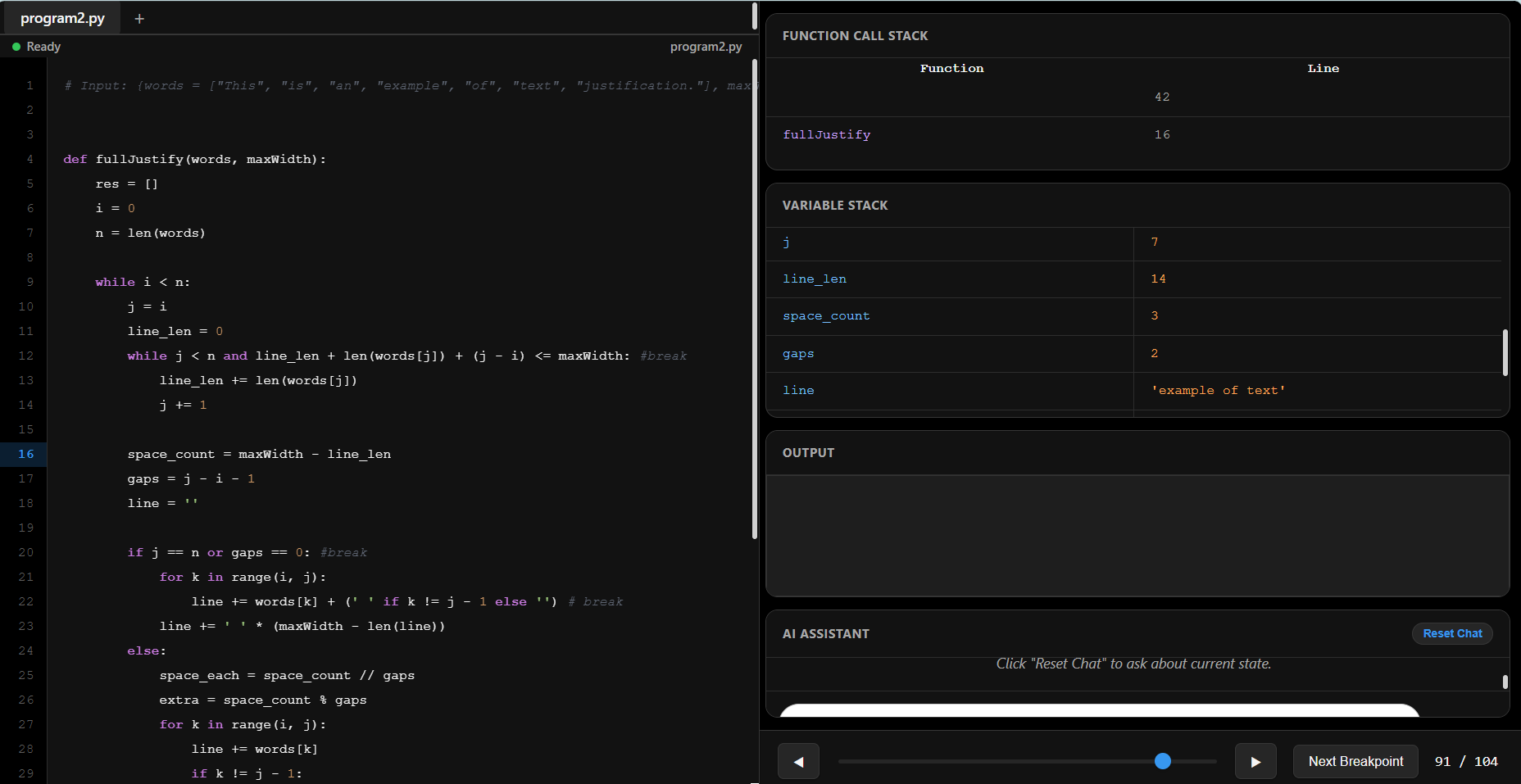1521x784 pixels.
Task: Click the program2.py filename label at right
Action: click(706, 47)
